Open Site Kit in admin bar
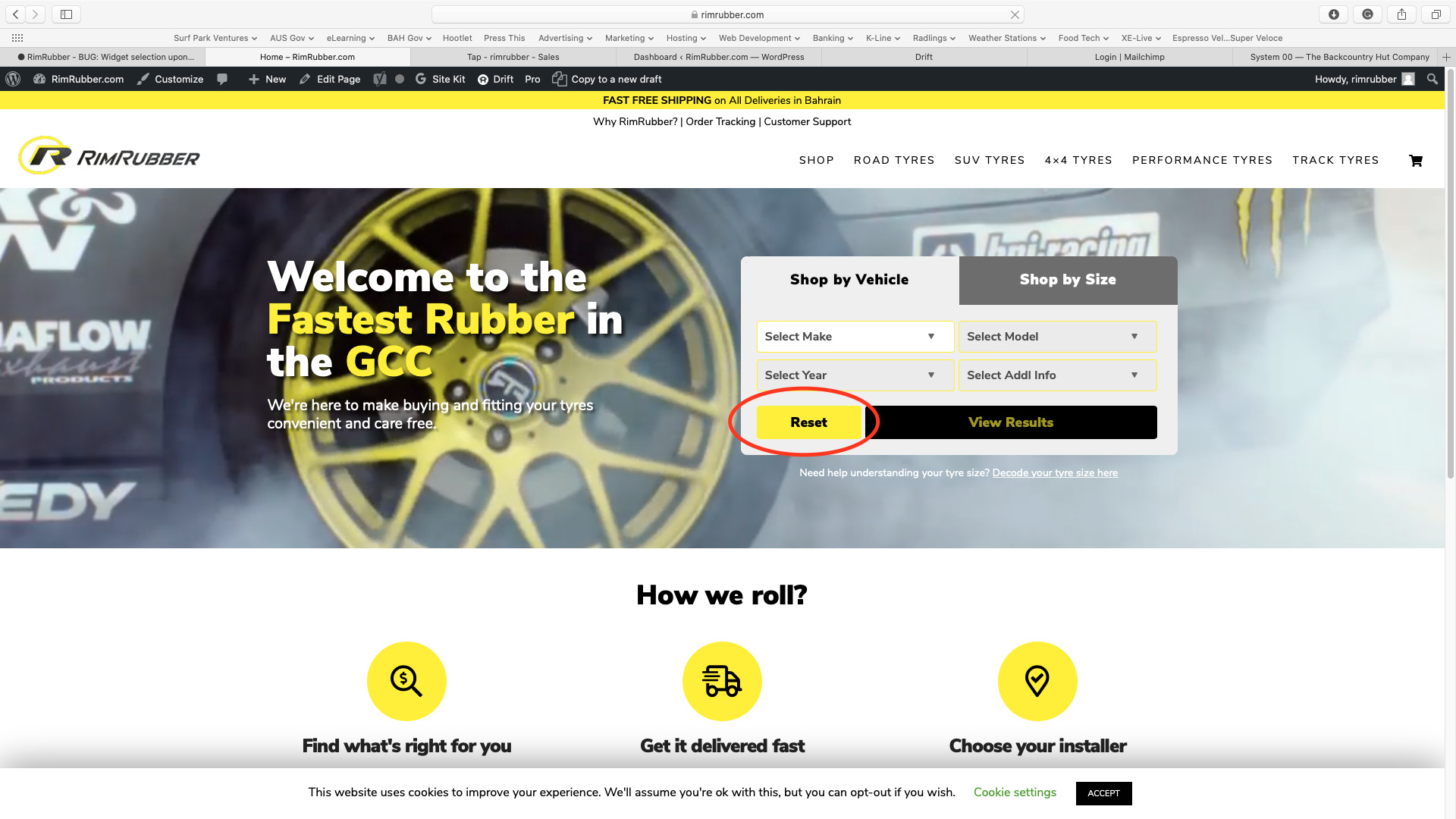This screenshot has width=1456, height=819. click(x=440, y=79)
